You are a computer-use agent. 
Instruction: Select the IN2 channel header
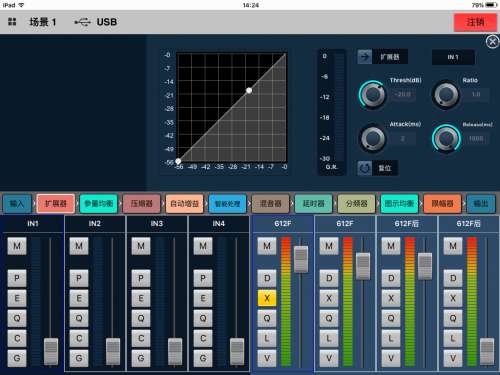[95, 224]
